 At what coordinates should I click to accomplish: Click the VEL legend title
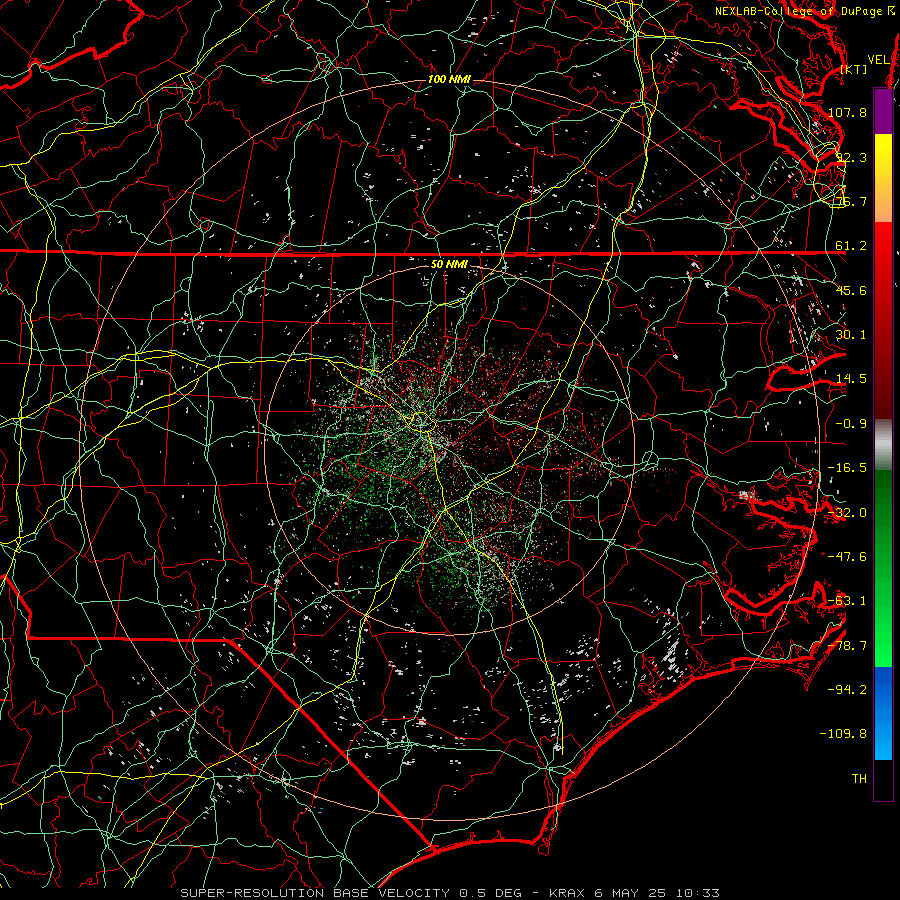pos(879,60)
